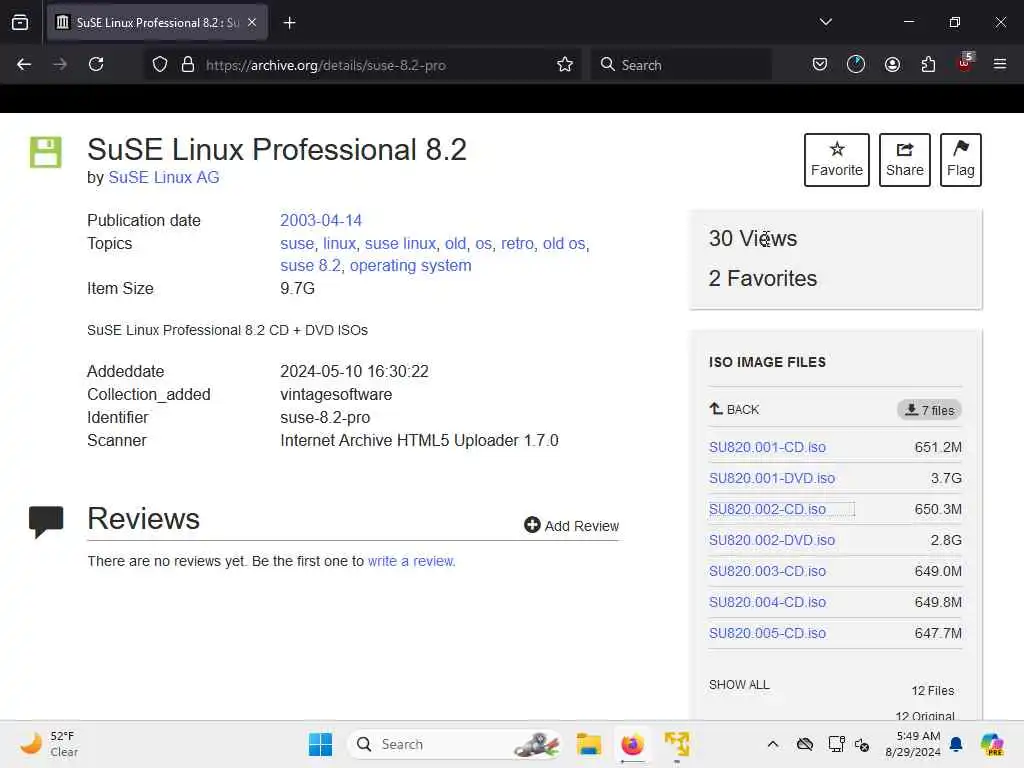Close the SuSE Linux Professional tab
This screenshot has width=1024, height=768.
pyautogui.click(x=252, y=22)
